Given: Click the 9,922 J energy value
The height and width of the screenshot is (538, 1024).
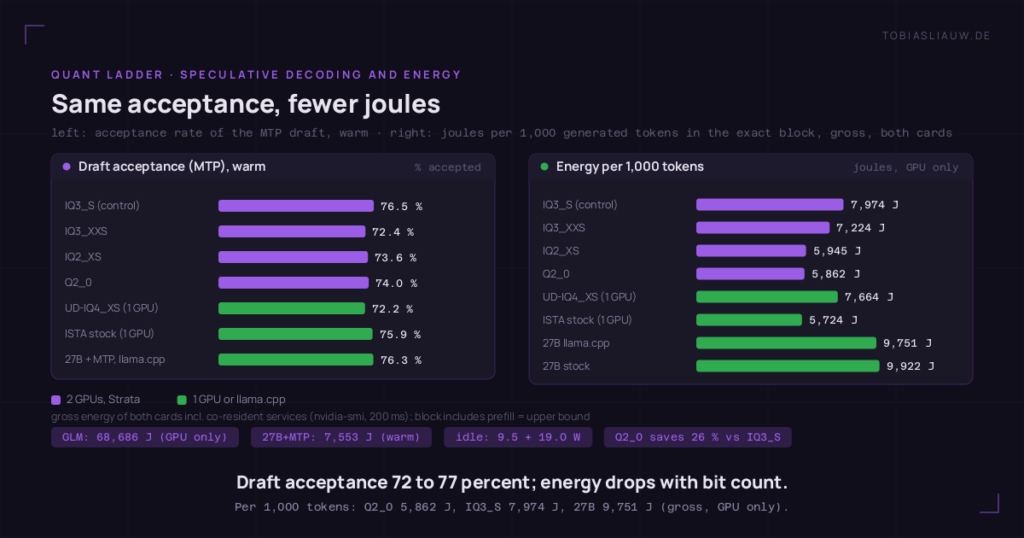Looking at the screenshot, I should point(910,366).
